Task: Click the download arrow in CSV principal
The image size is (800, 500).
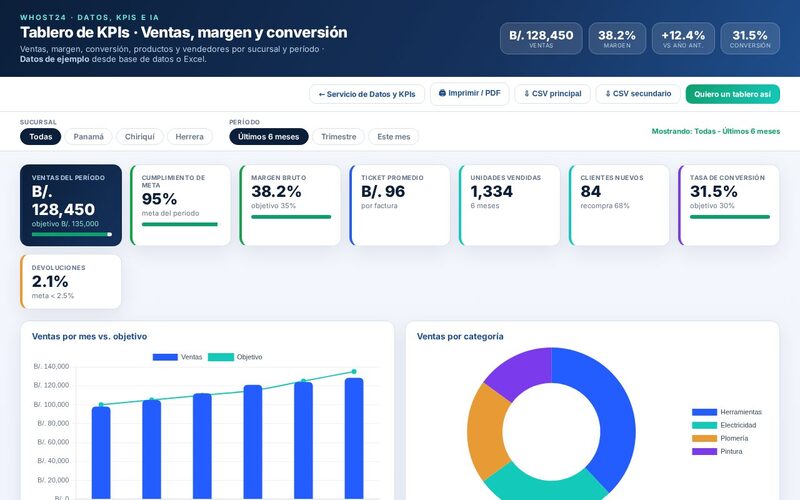Action: point(527,94)
